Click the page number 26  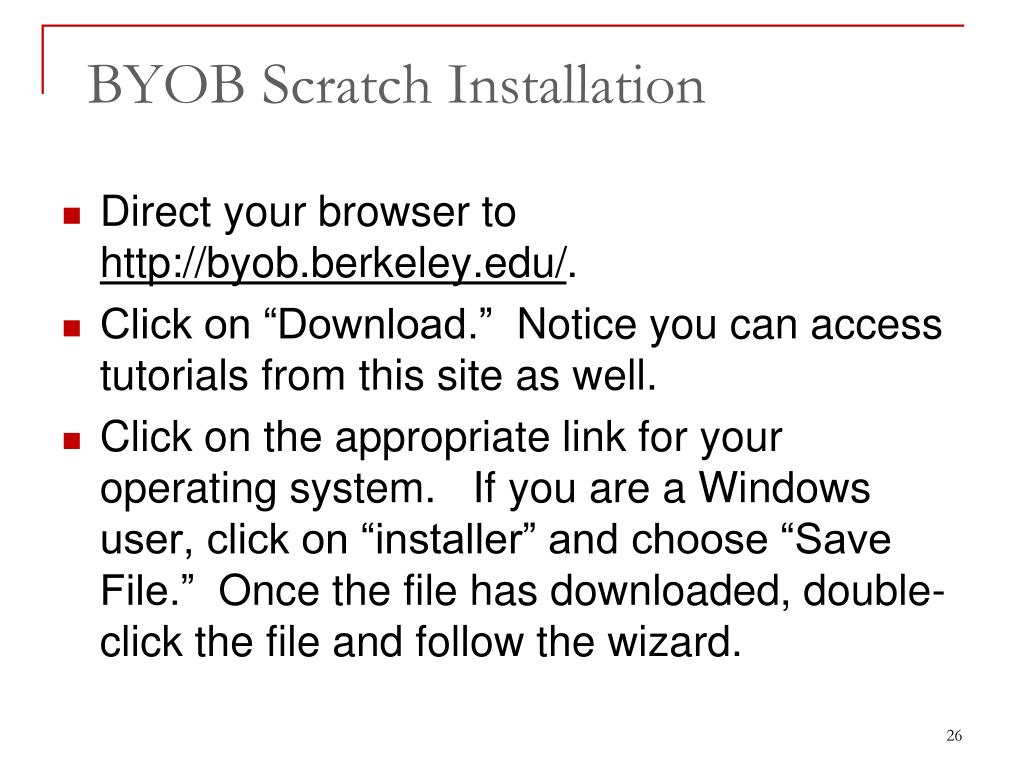(953, 735)
